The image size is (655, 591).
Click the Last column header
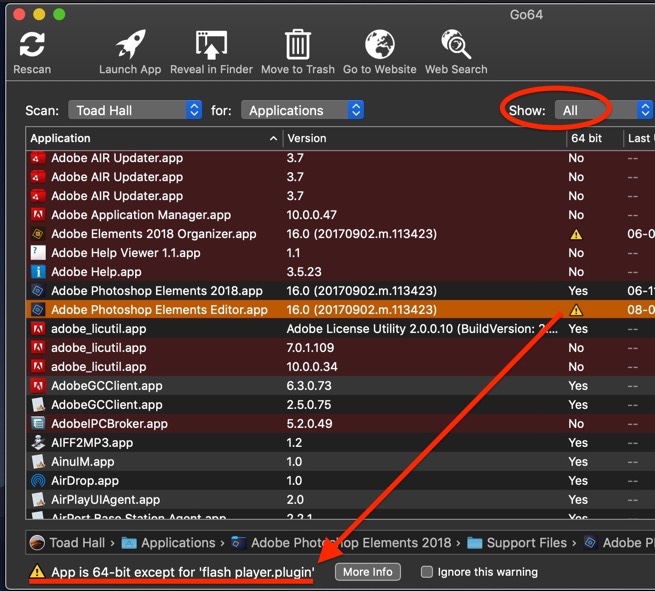coord(641,138)
